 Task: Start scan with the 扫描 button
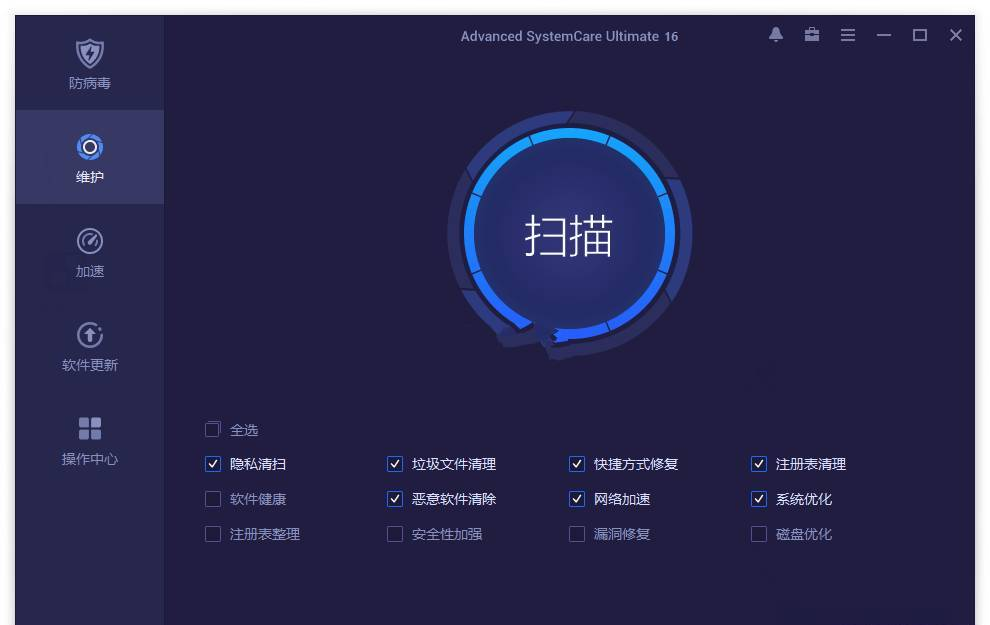pos(569,235)
